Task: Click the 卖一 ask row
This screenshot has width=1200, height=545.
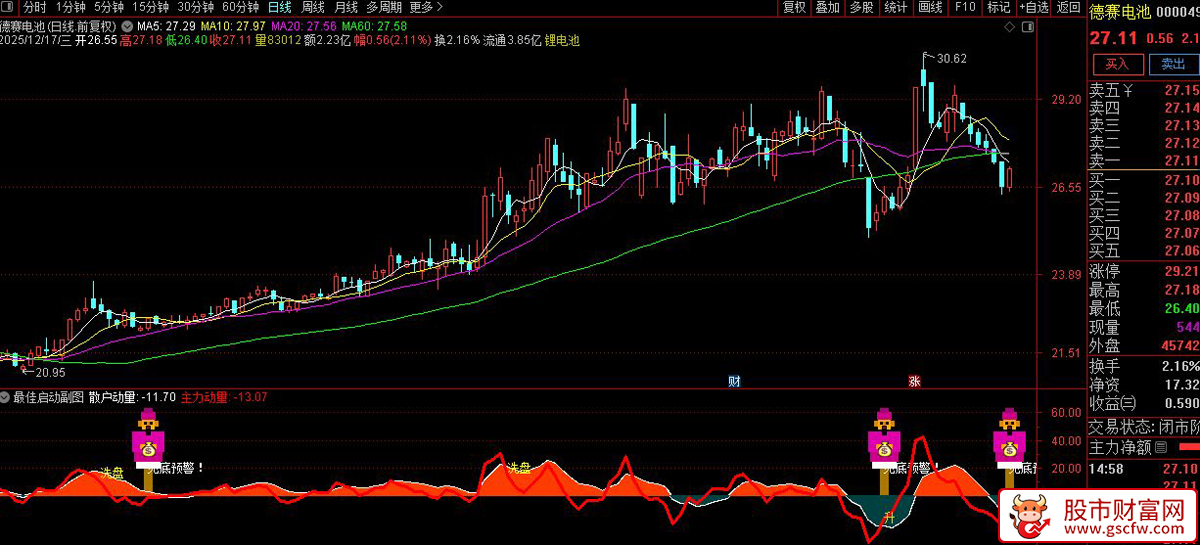Action: (x=1144, y=160)
